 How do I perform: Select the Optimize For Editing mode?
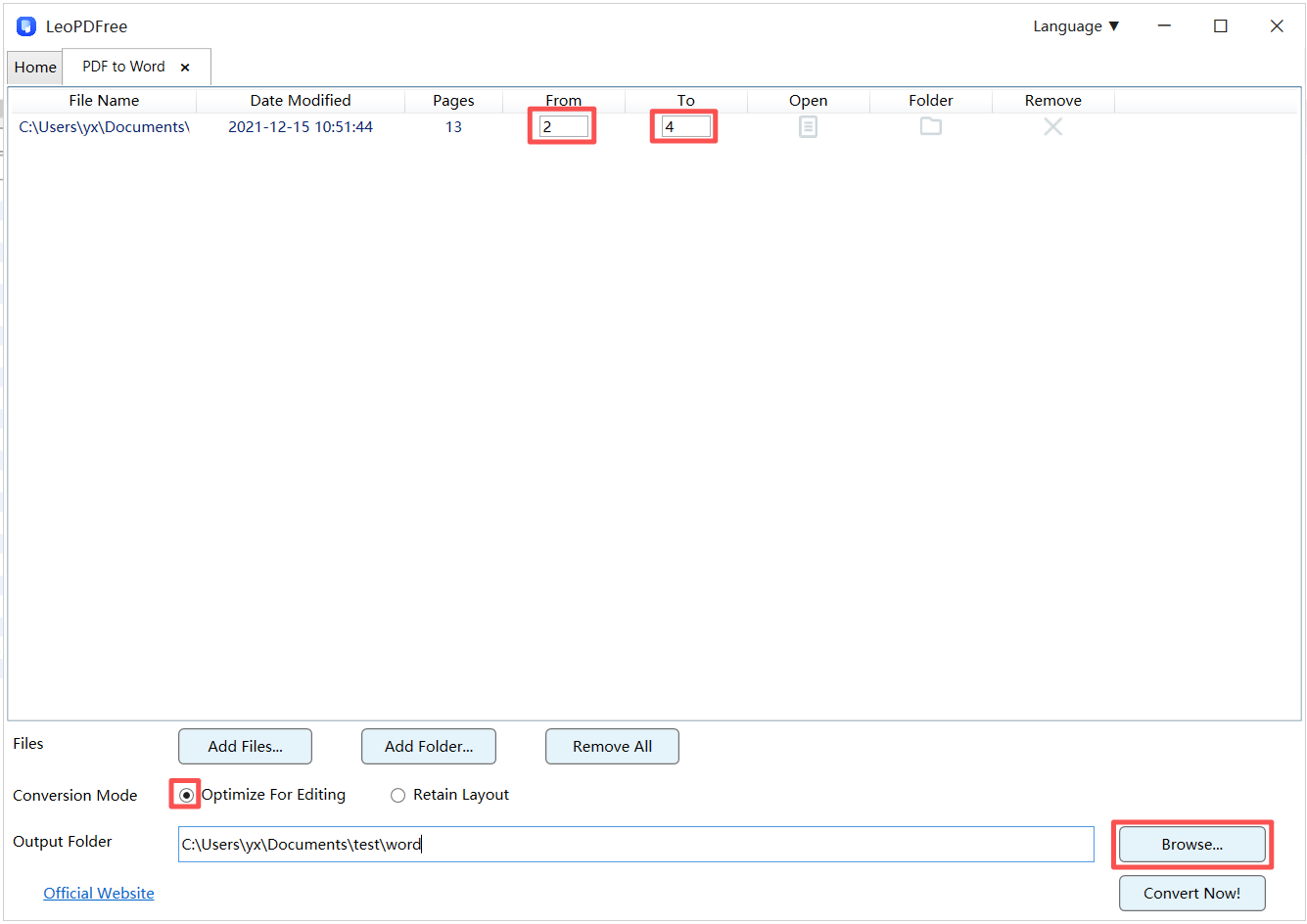click(x=186, y=795)
